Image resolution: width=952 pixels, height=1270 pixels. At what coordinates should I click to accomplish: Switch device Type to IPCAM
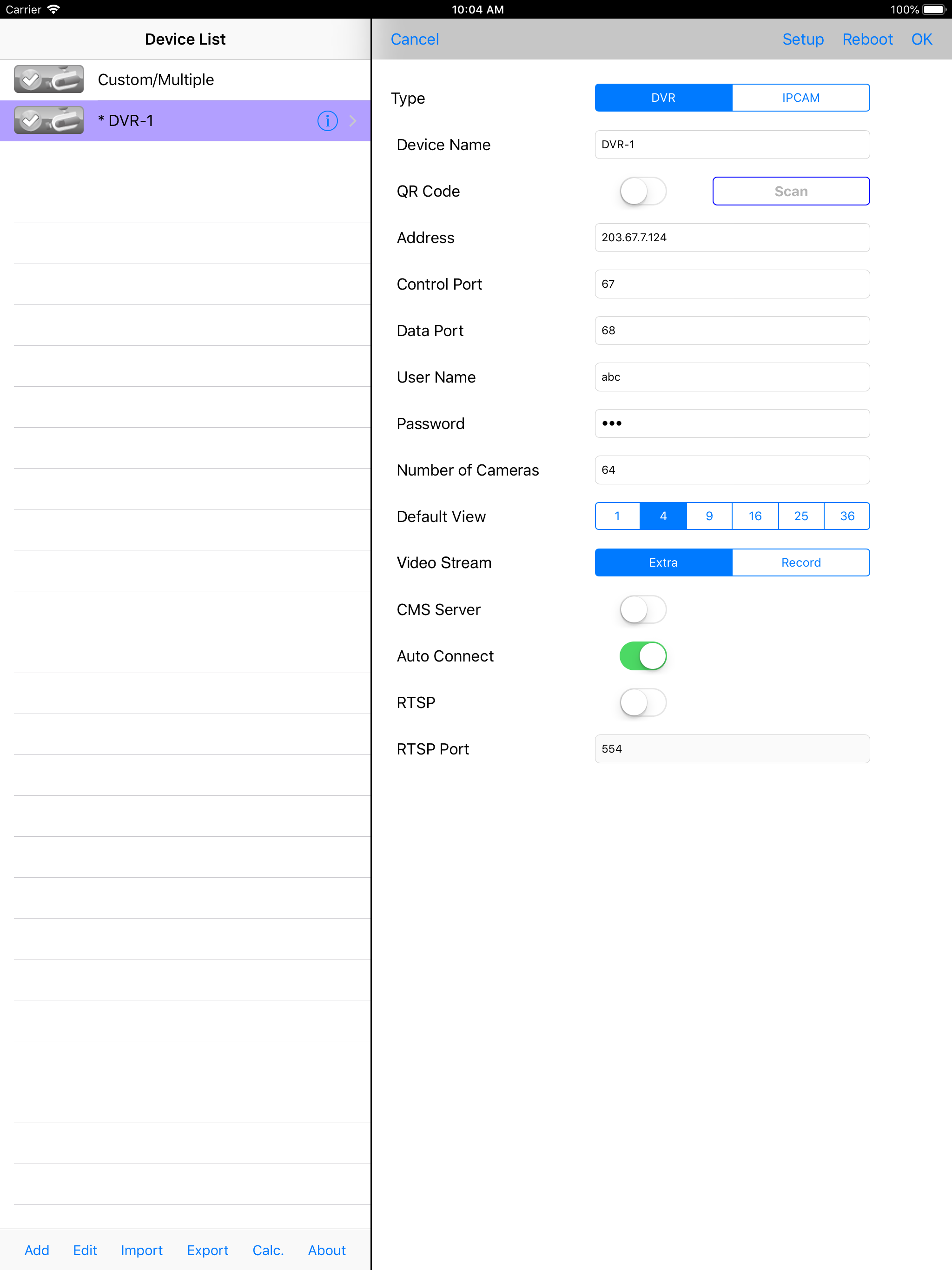coord(800,98)
